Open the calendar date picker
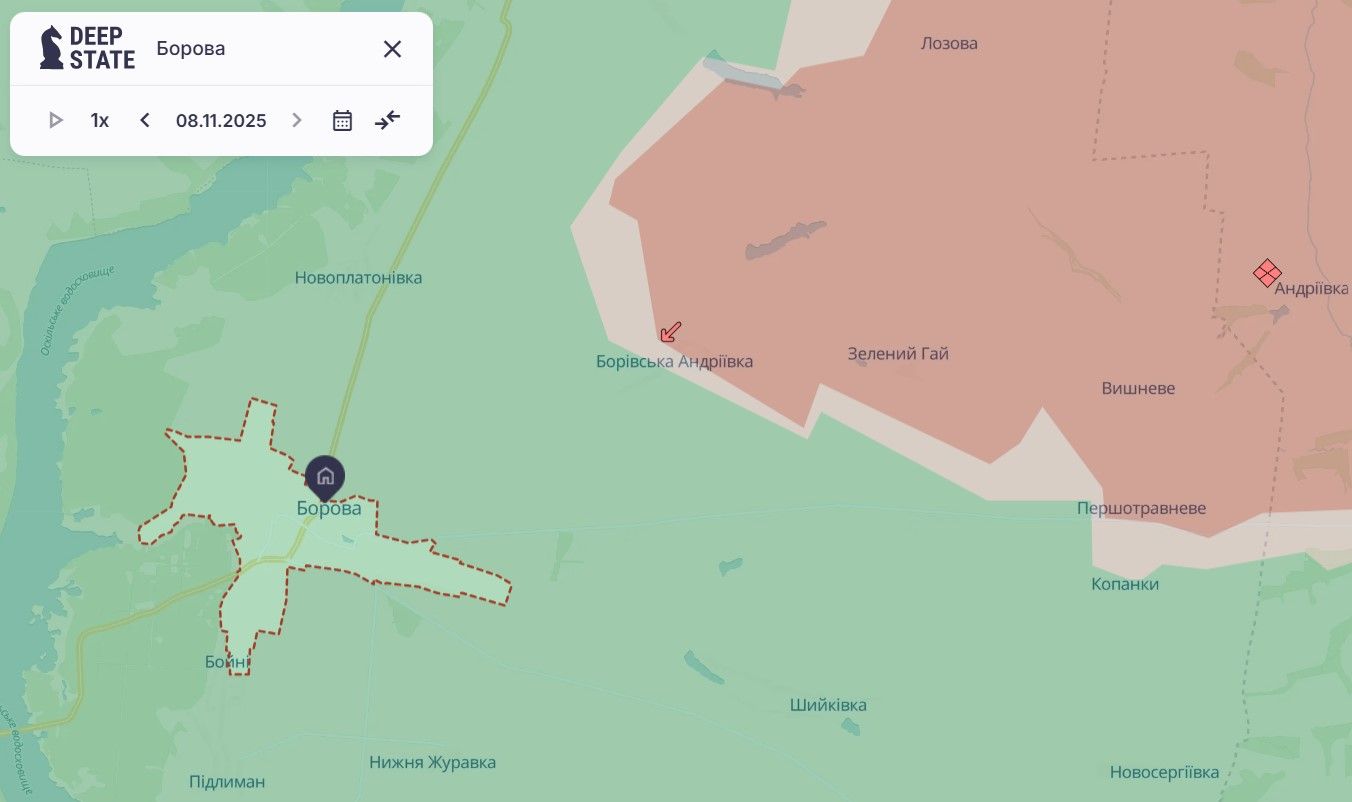The height and width of the screenshot is (802, 1352). 342,121
